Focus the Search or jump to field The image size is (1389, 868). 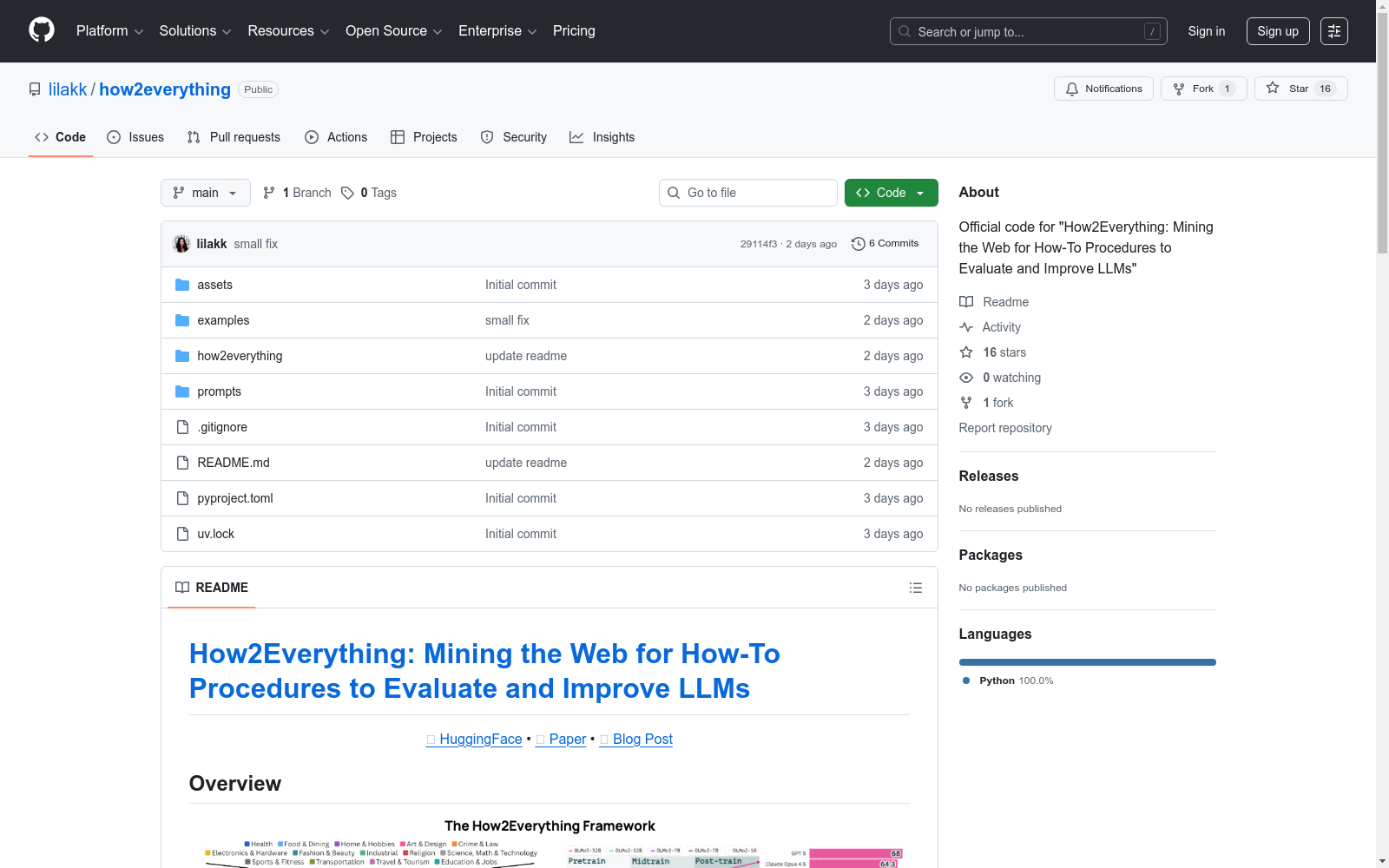click(x=1029, y=31)
